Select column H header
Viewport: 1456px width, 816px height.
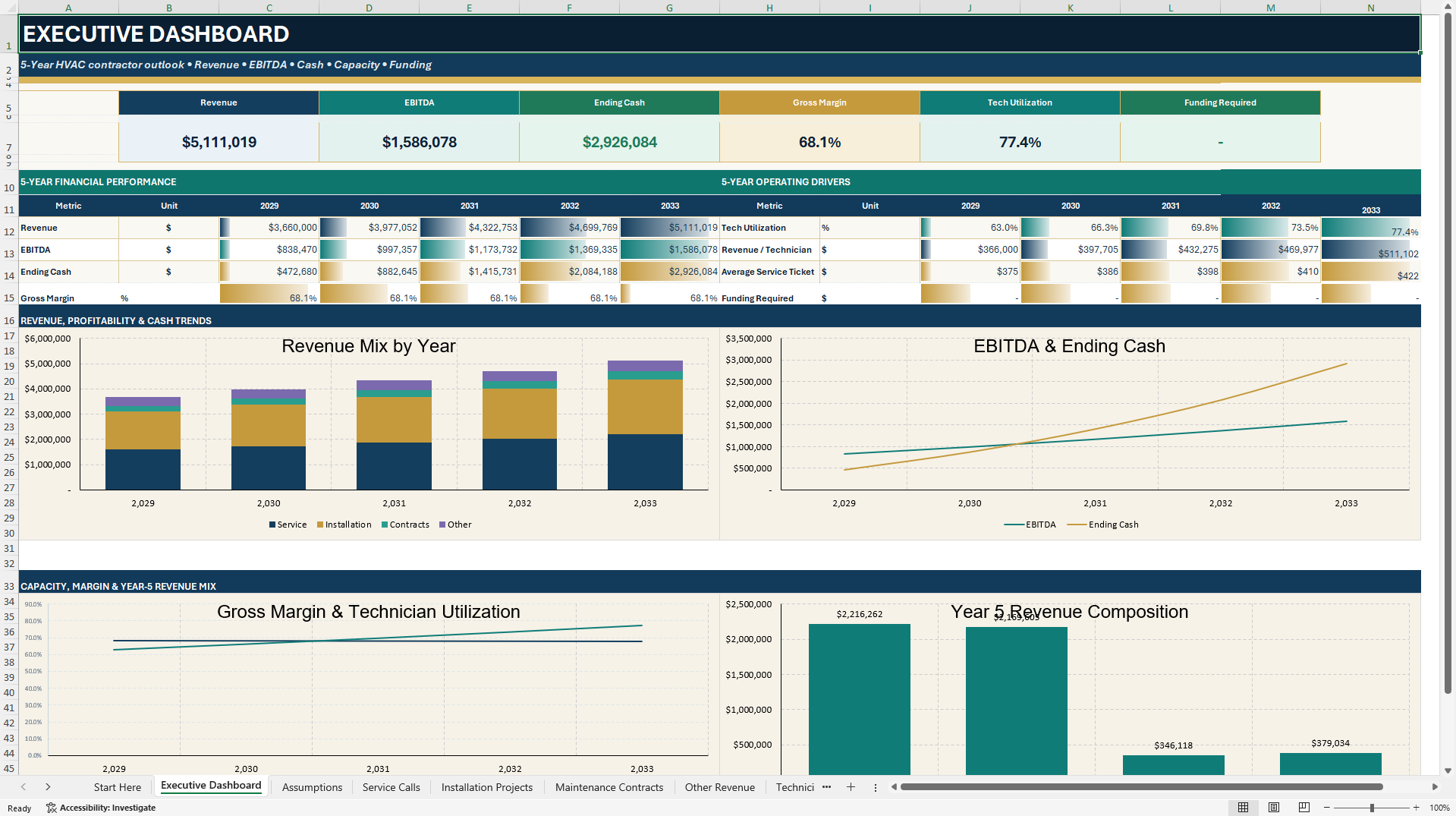[x=769, y=8]
